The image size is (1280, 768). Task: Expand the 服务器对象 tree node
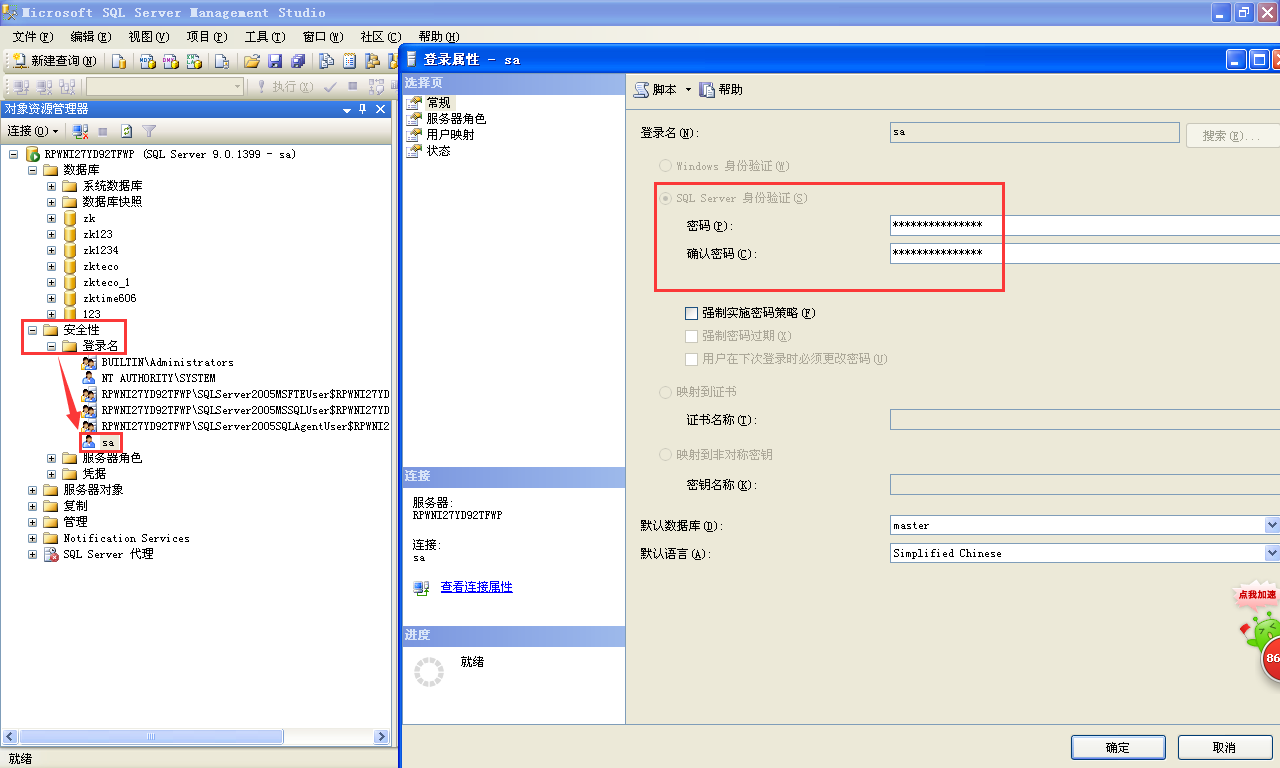(33, 490)
